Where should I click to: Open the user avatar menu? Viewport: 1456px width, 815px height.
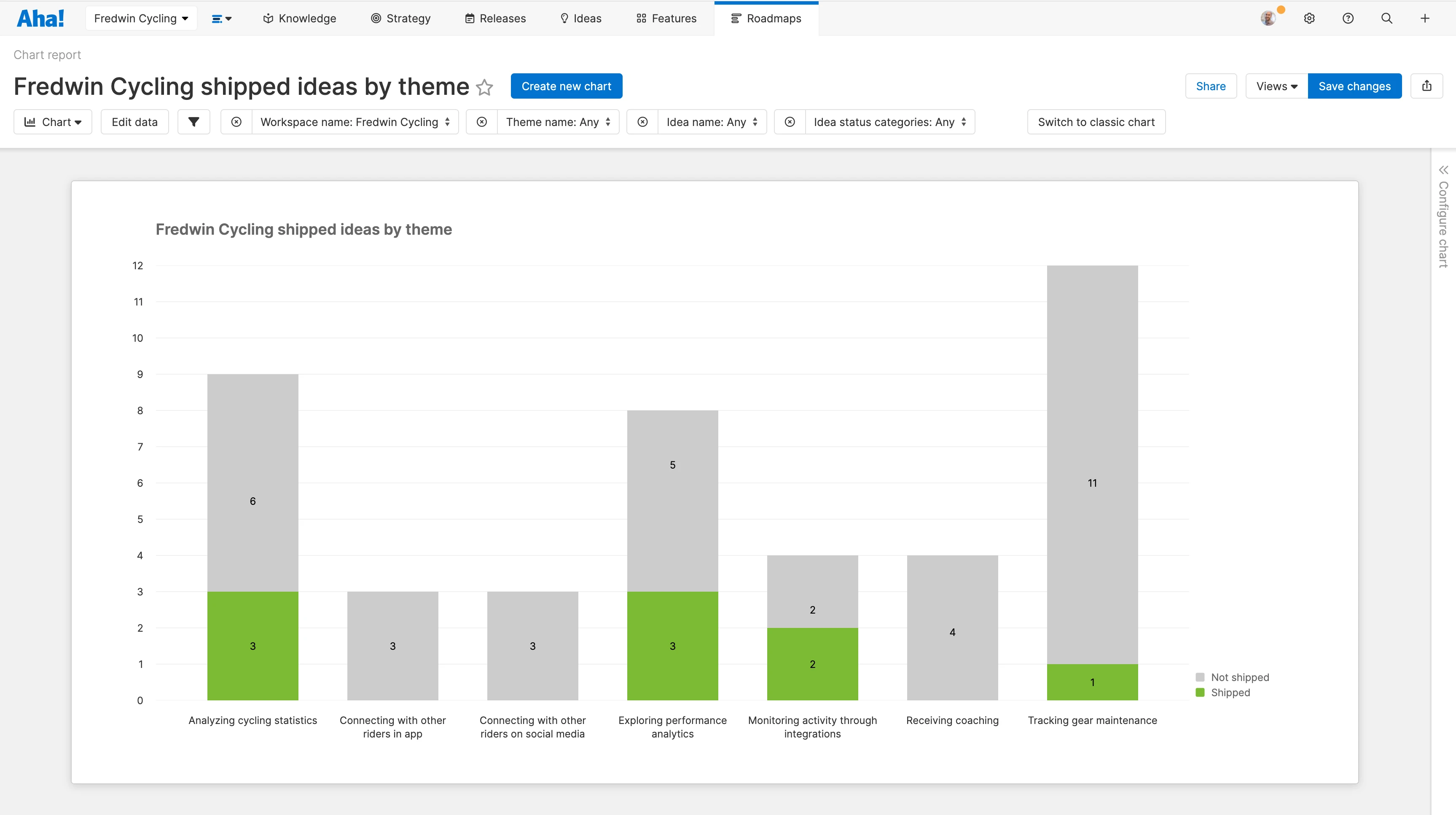(x=1268, y=18)
